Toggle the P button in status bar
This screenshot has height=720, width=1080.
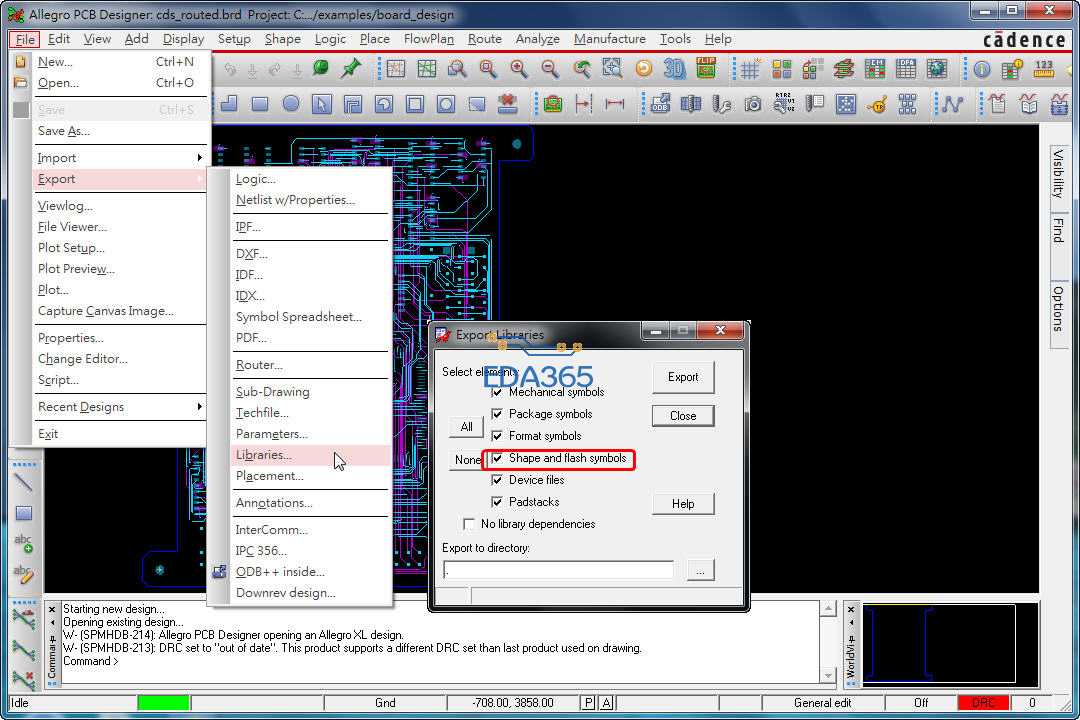589,703
